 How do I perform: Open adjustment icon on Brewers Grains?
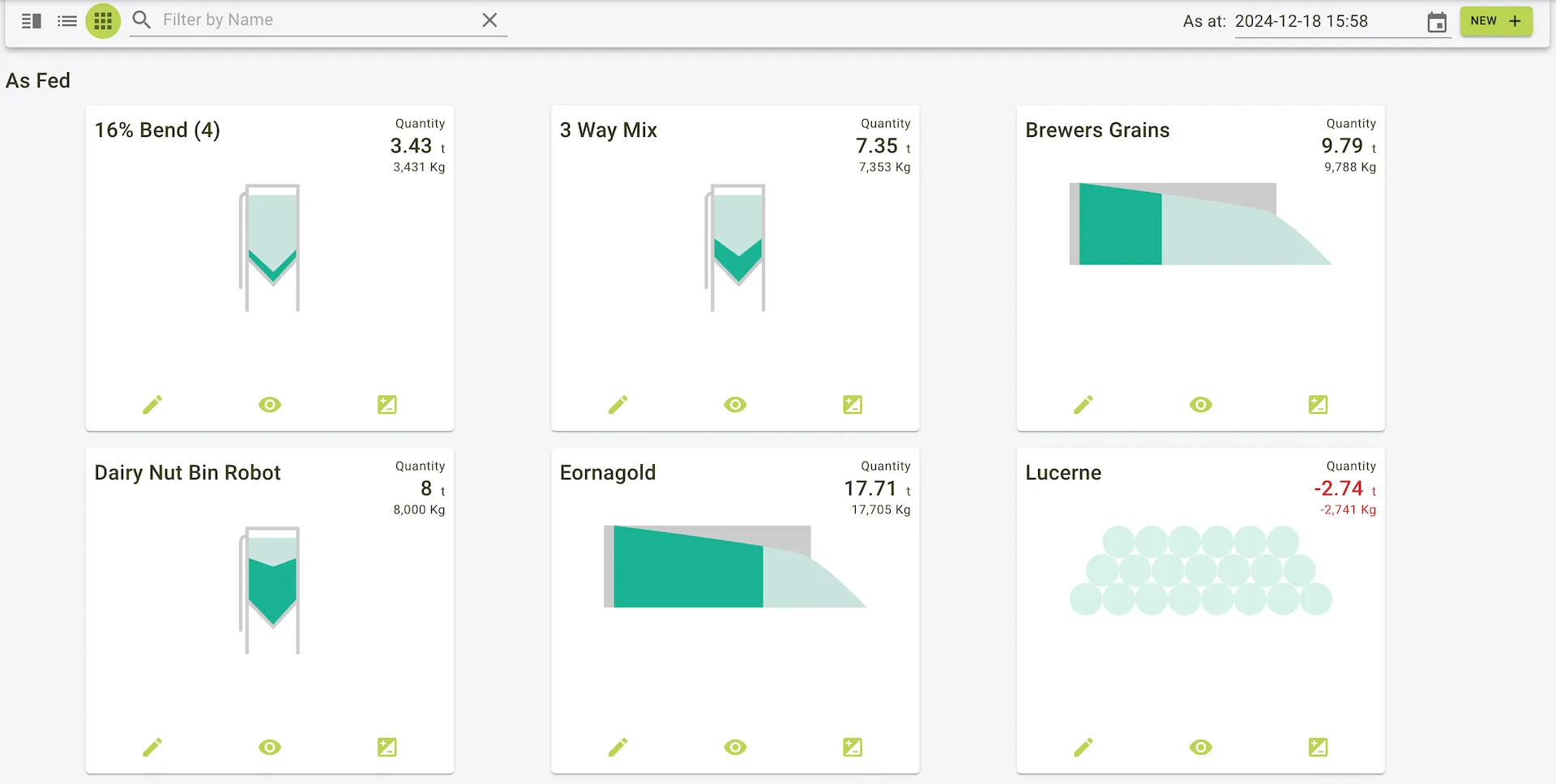pyautogui.click(x=1318, y=405)
